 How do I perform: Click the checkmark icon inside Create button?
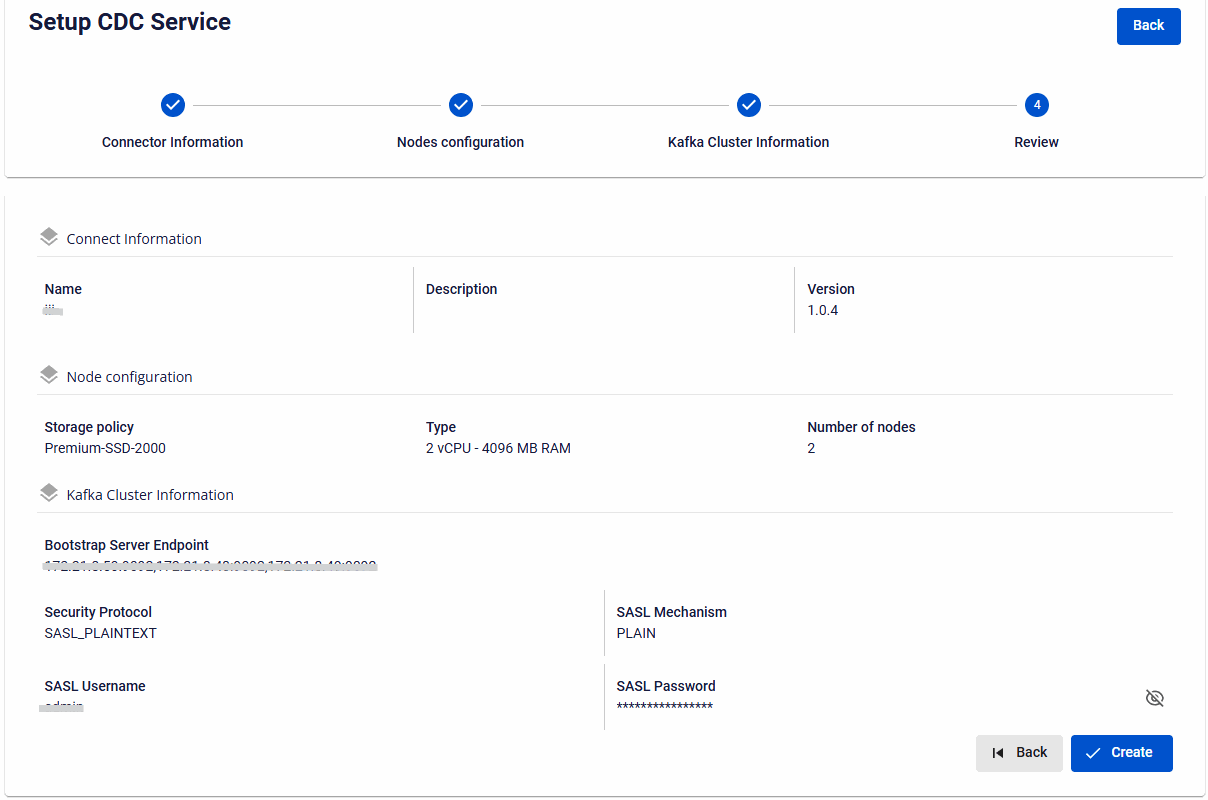[1093, 753]
